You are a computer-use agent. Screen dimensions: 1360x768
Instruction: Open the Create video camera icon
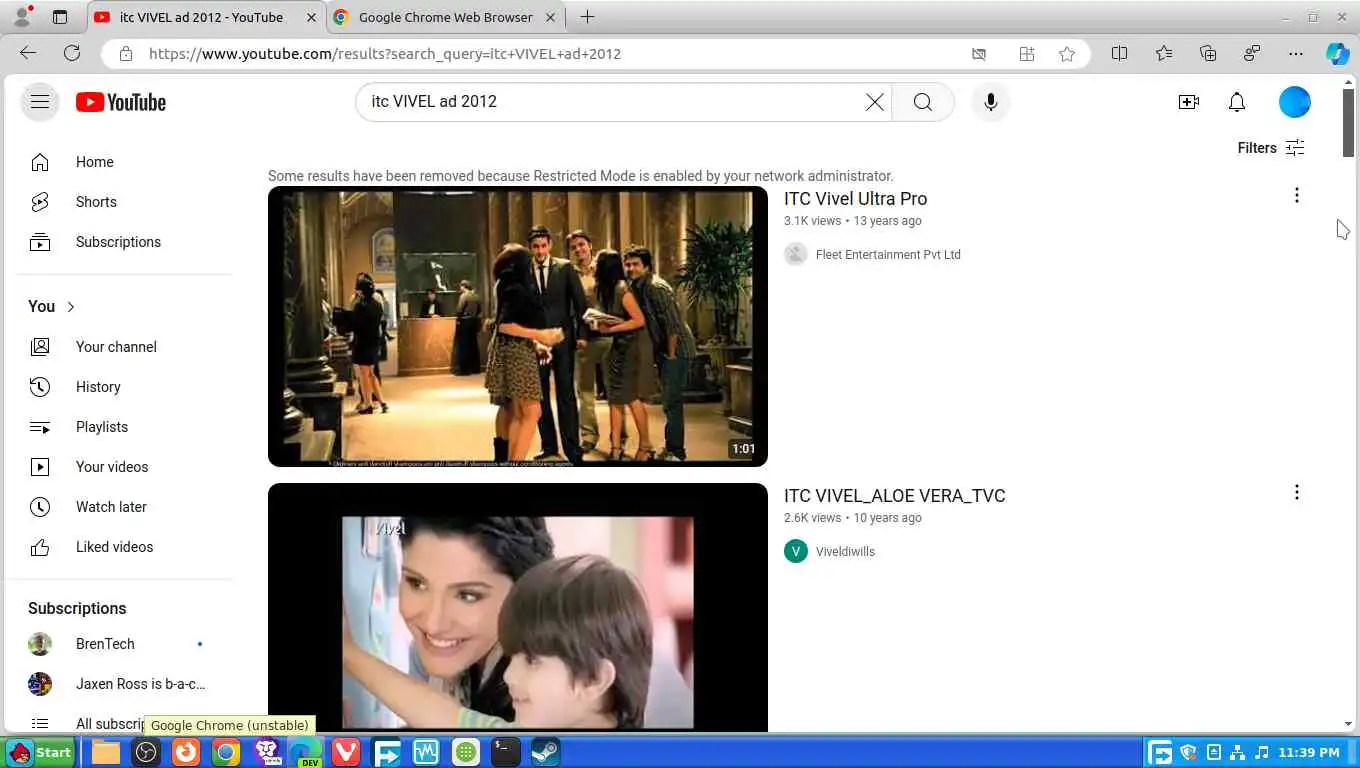pyautogui.click(x=1188, y=102)
